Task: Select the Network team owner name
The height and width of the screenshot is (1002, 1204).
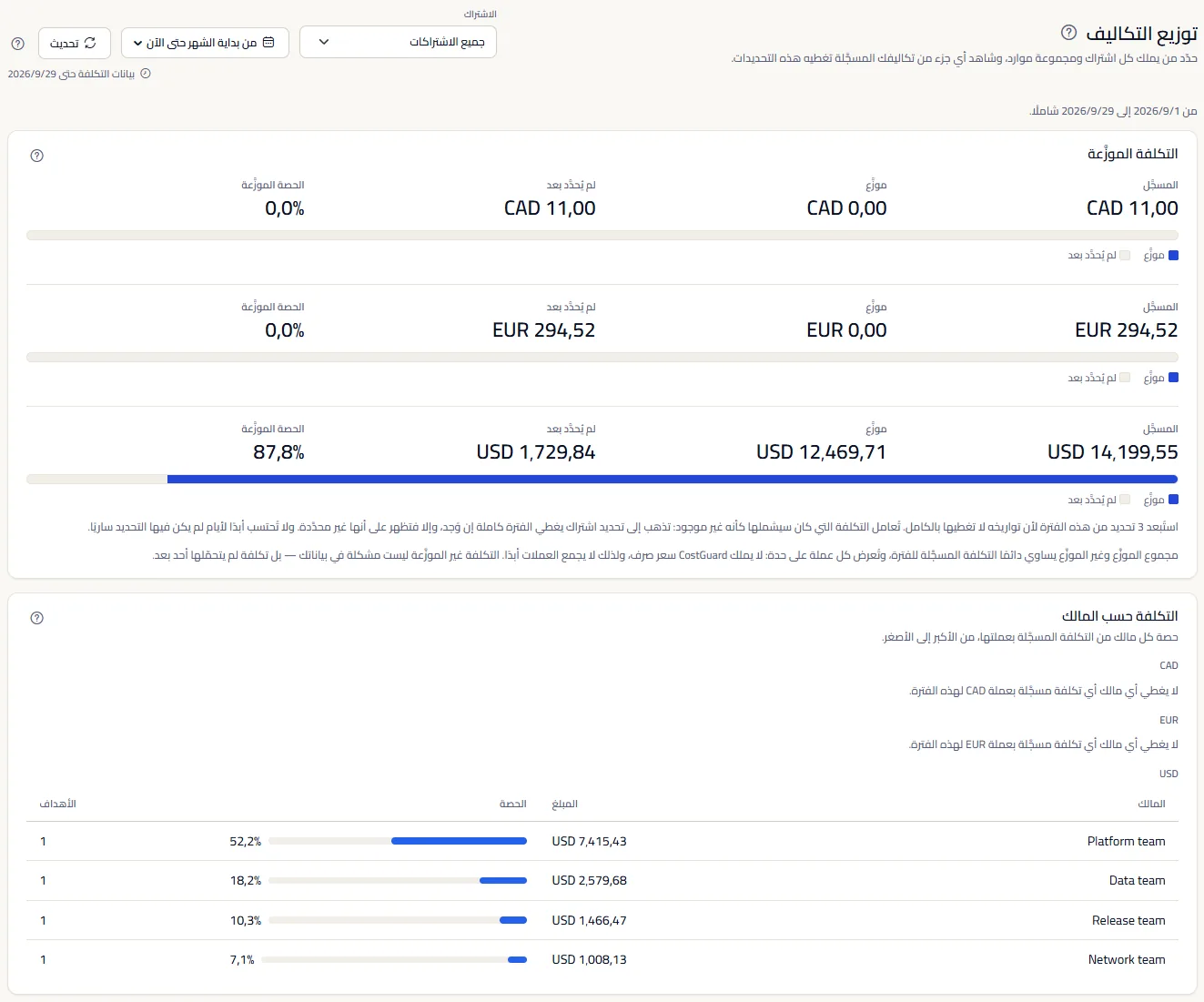Action: pos(1127,960)
